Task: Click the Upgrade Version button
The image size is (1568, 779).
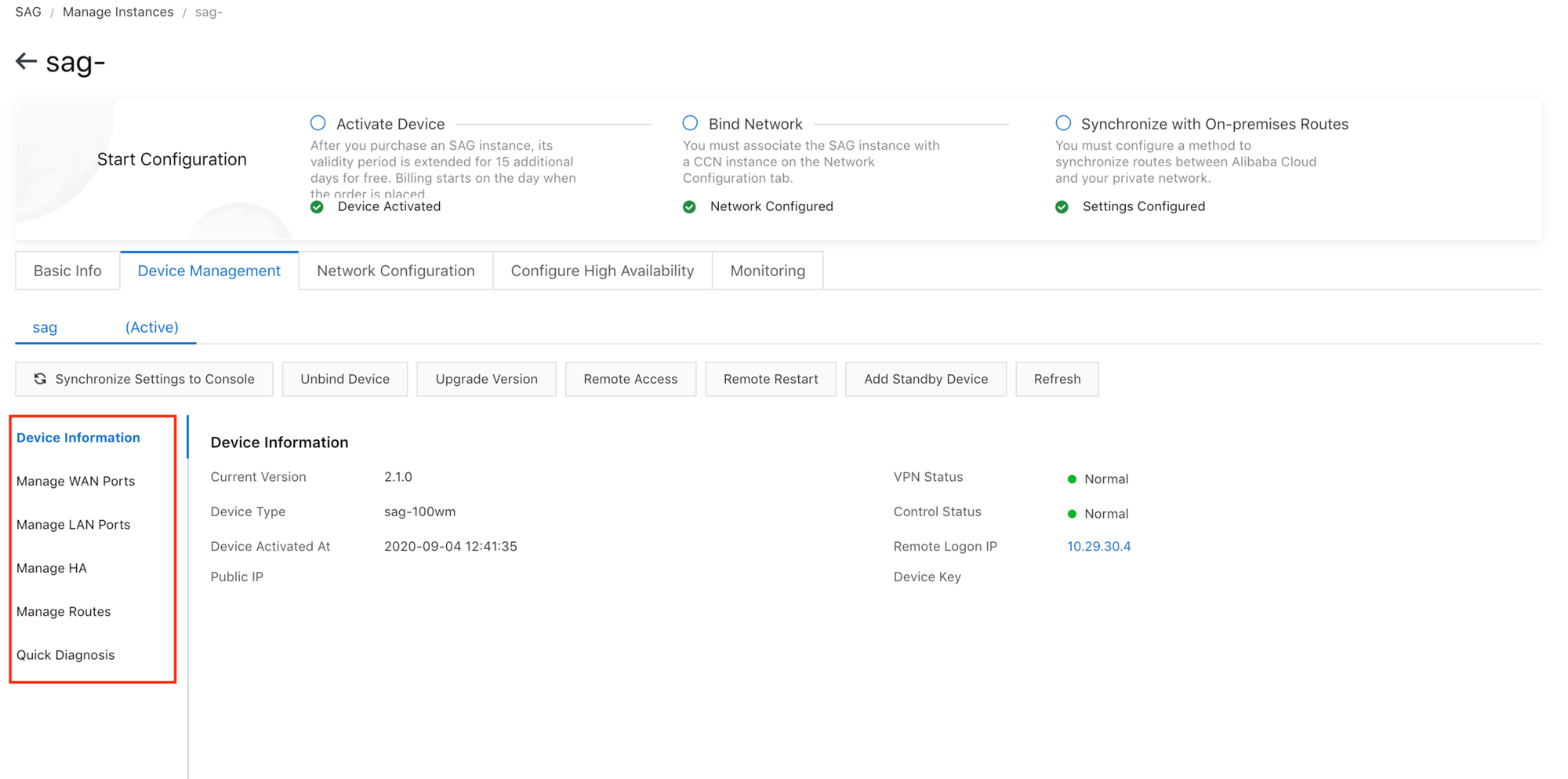Action: [486, 379]
